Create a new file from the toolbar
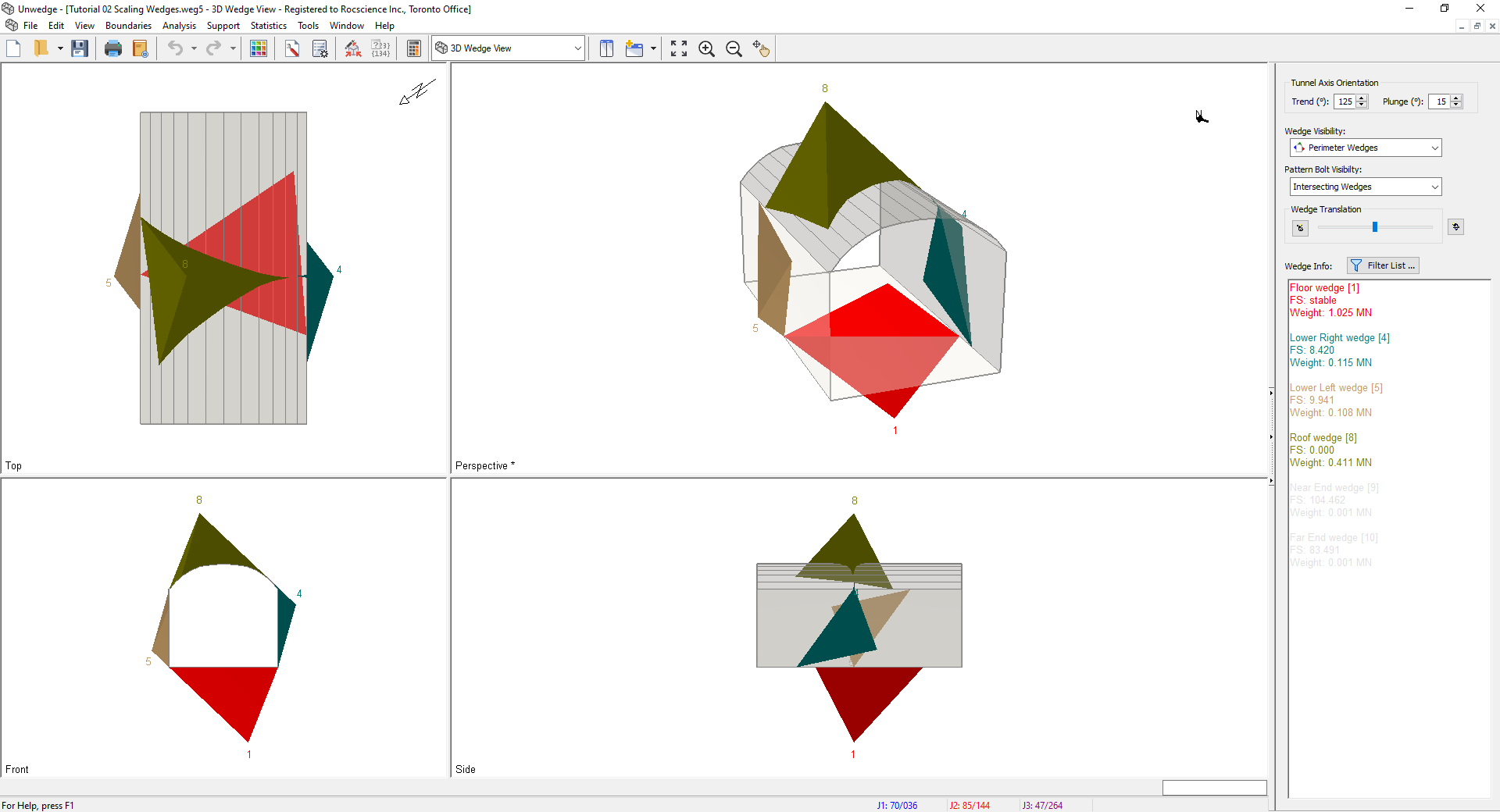This screenshot has width=1500, height=812. point(13,48)
